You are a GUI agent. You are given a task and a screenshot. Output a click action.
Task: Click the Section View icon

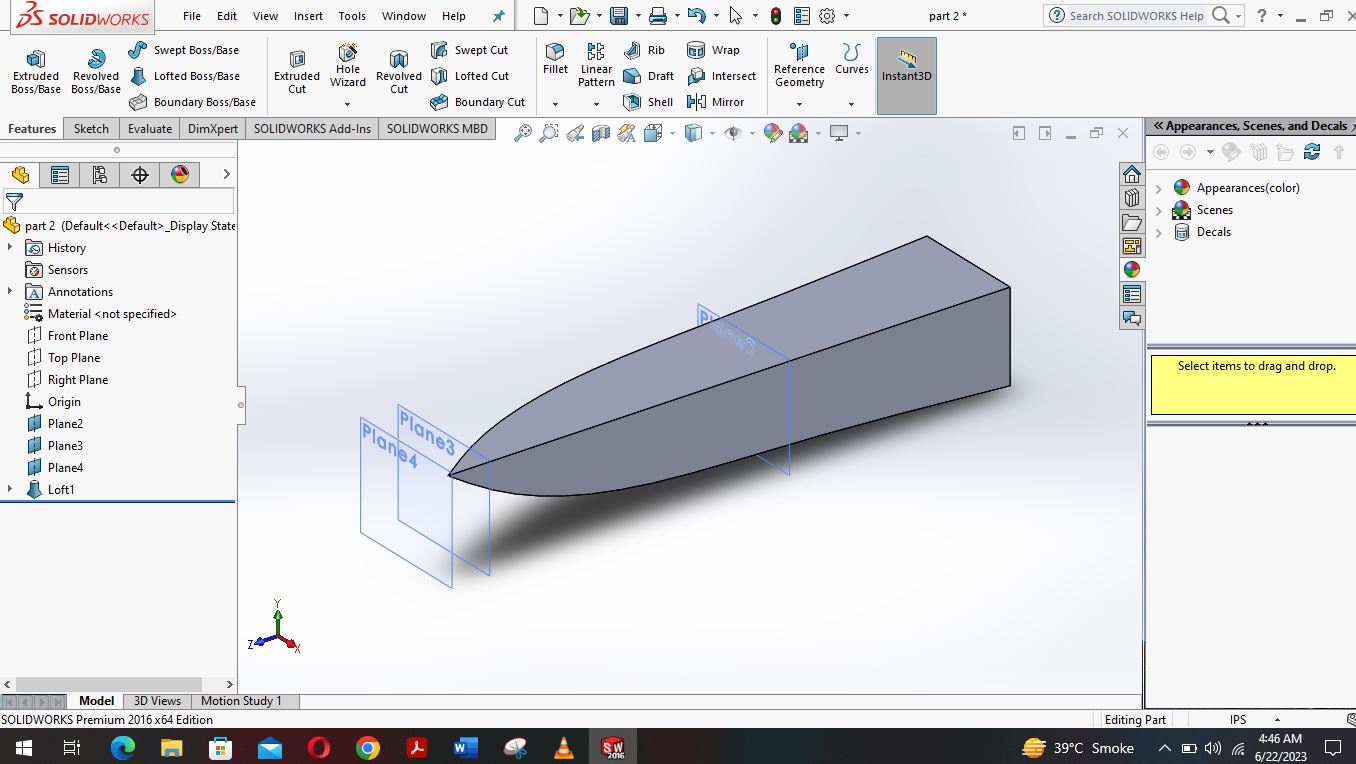pyautogui.click(x=601, y=133)
